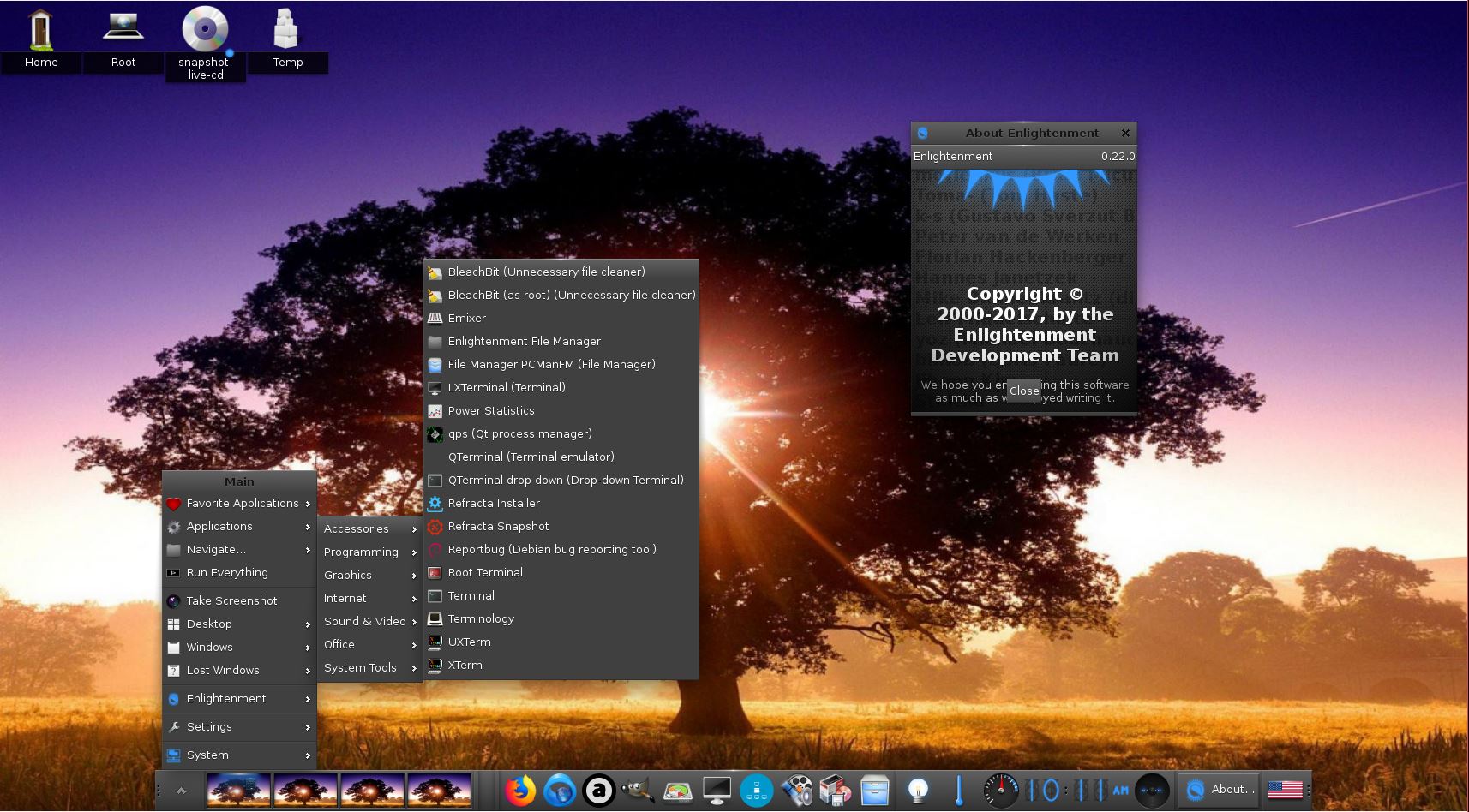Open Reportbug (Debian bug reporting tool)
Viewport: 1469px width, 812px height.
[561, 549]
